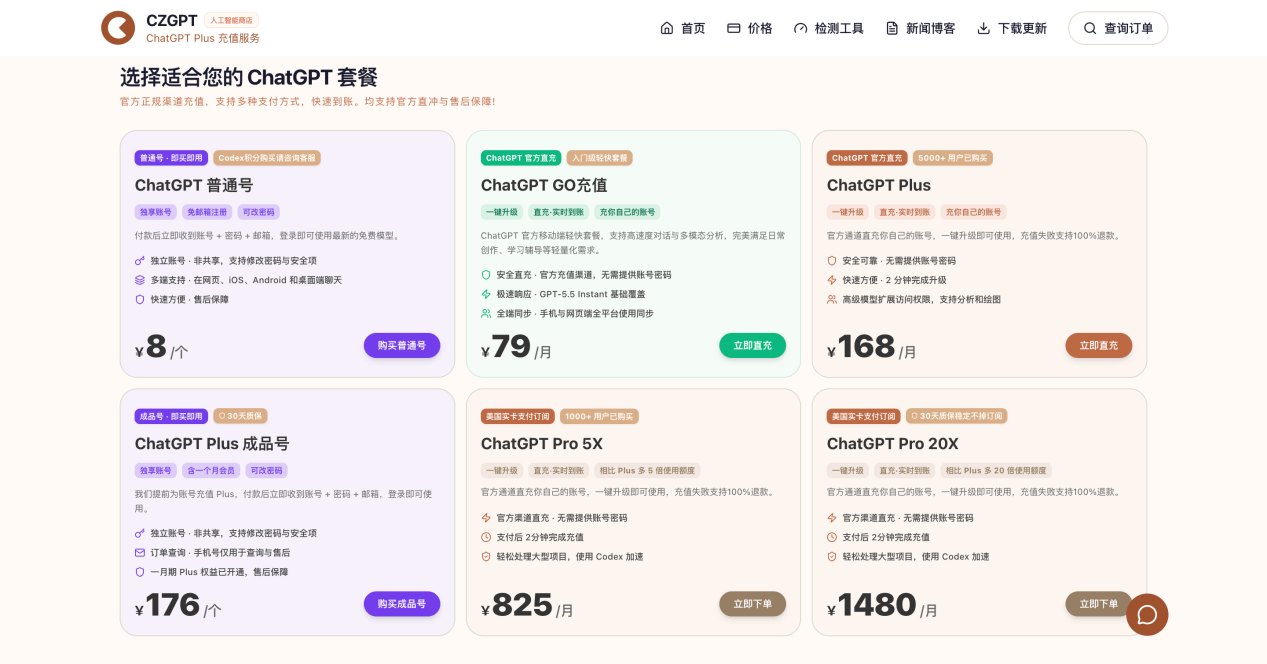Click lightning icon beside 官方渠道直充 in Pro 20X

pyautogui.click(x=832, y=518)
